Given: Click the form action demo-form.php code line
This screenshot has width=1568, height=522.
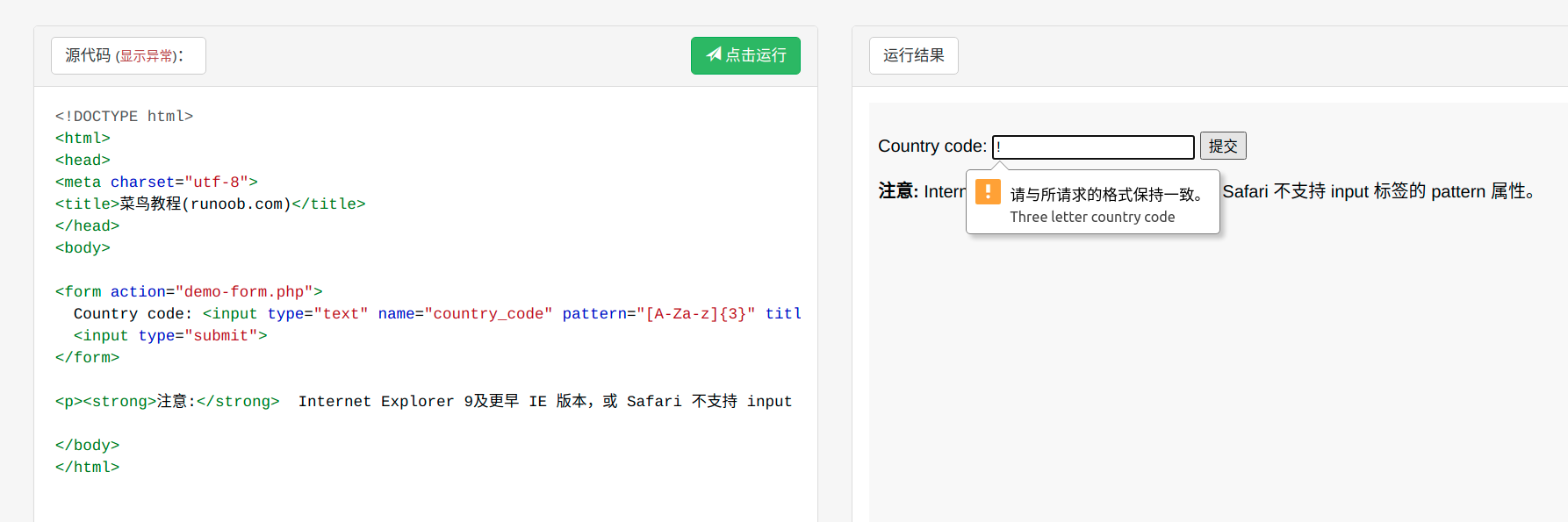Looking at the screenshot, I should [x=189, y=291].
